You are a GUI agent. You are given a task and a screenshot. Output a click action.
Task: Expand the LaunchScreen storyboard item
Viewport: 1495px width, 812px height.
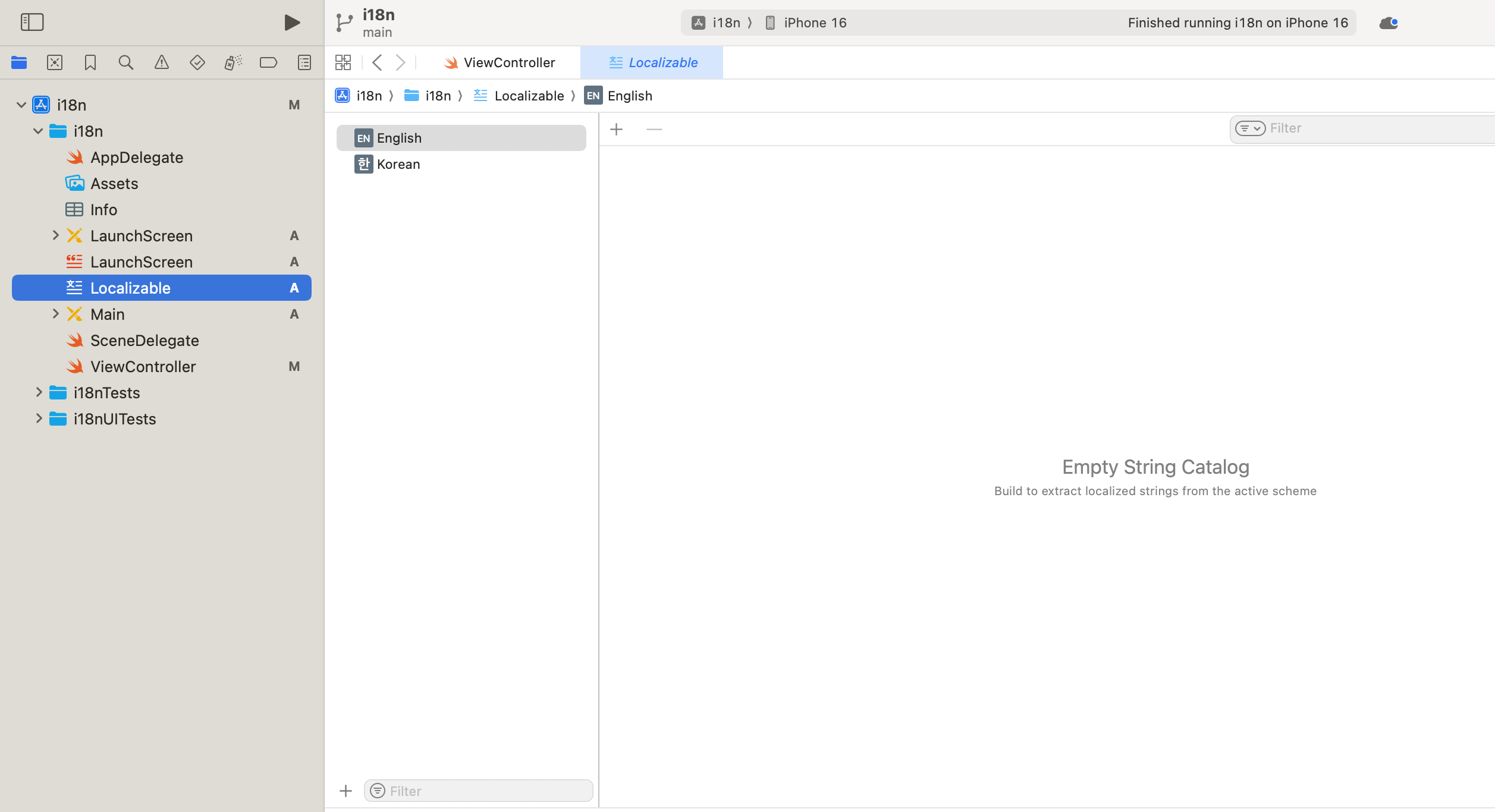pos(55,235)
